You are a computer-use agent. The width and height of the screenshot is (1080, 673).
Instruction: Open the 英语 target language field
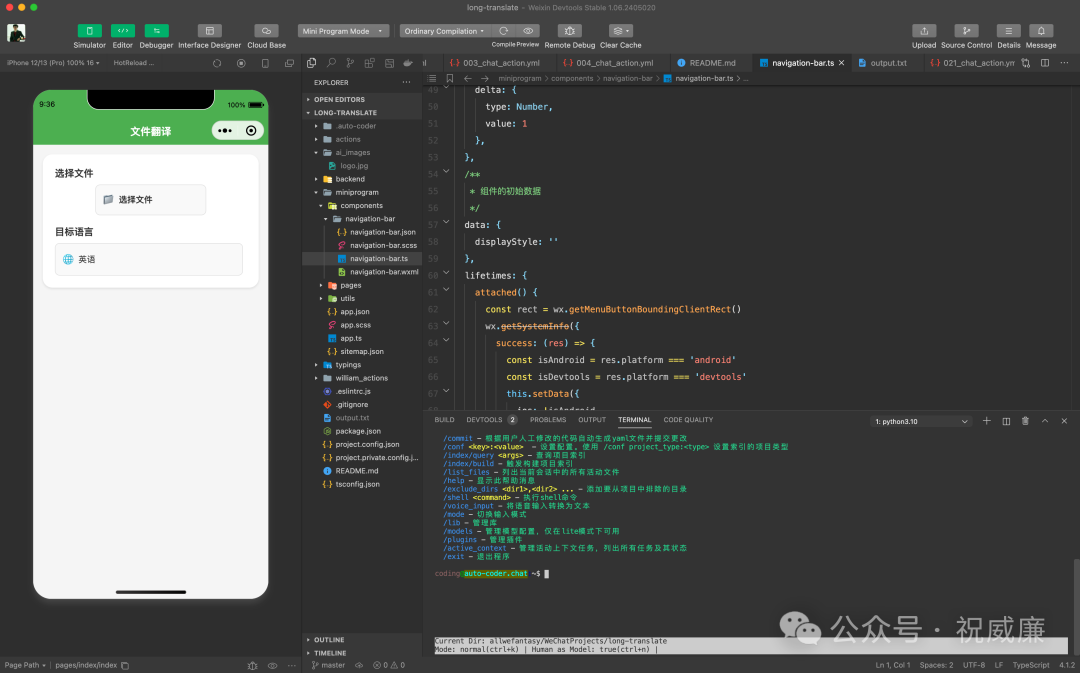click(149, 259)
